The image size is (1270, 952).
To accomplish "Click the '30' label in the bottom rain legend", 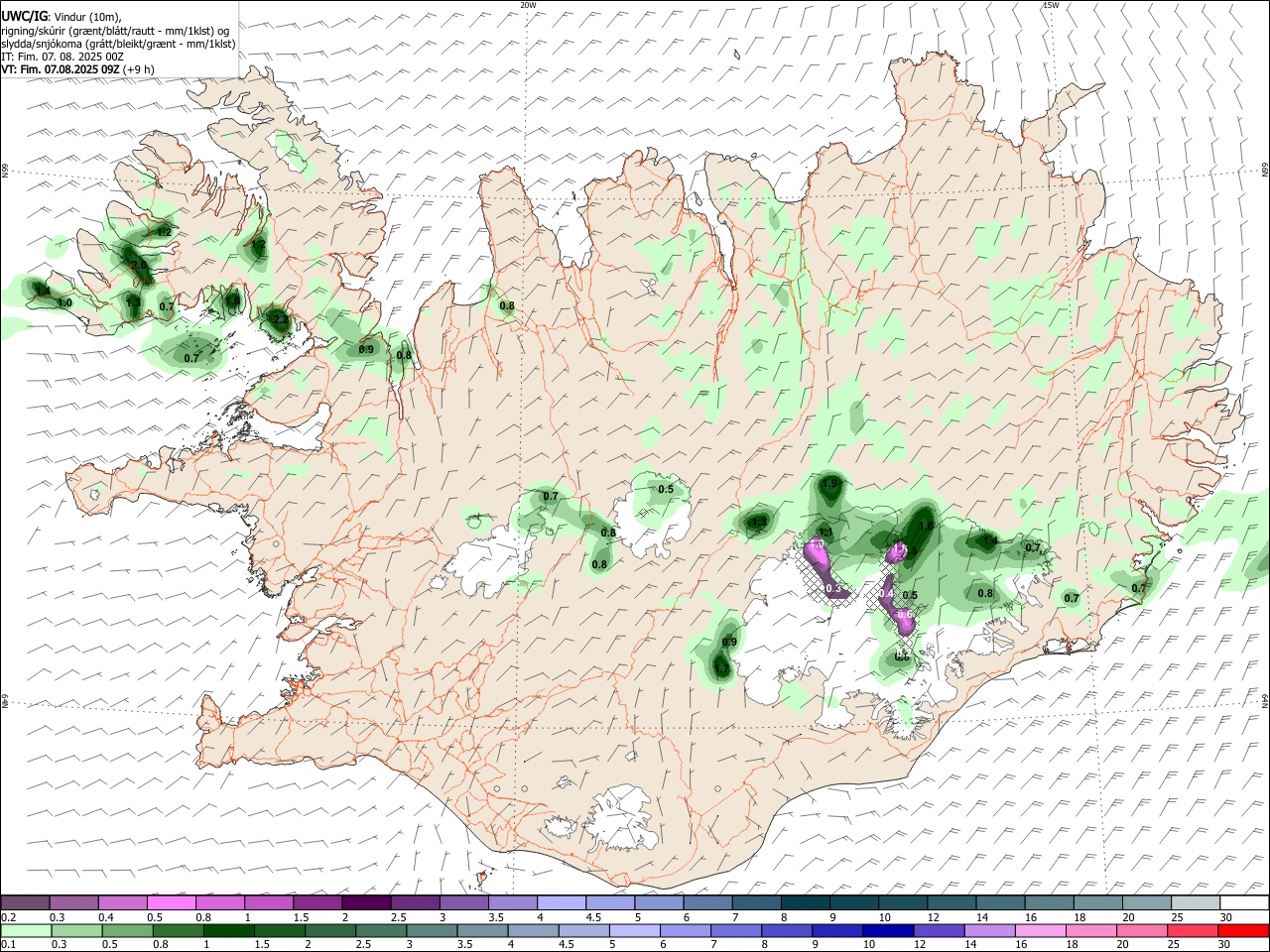I will (x=1226, y=944).
